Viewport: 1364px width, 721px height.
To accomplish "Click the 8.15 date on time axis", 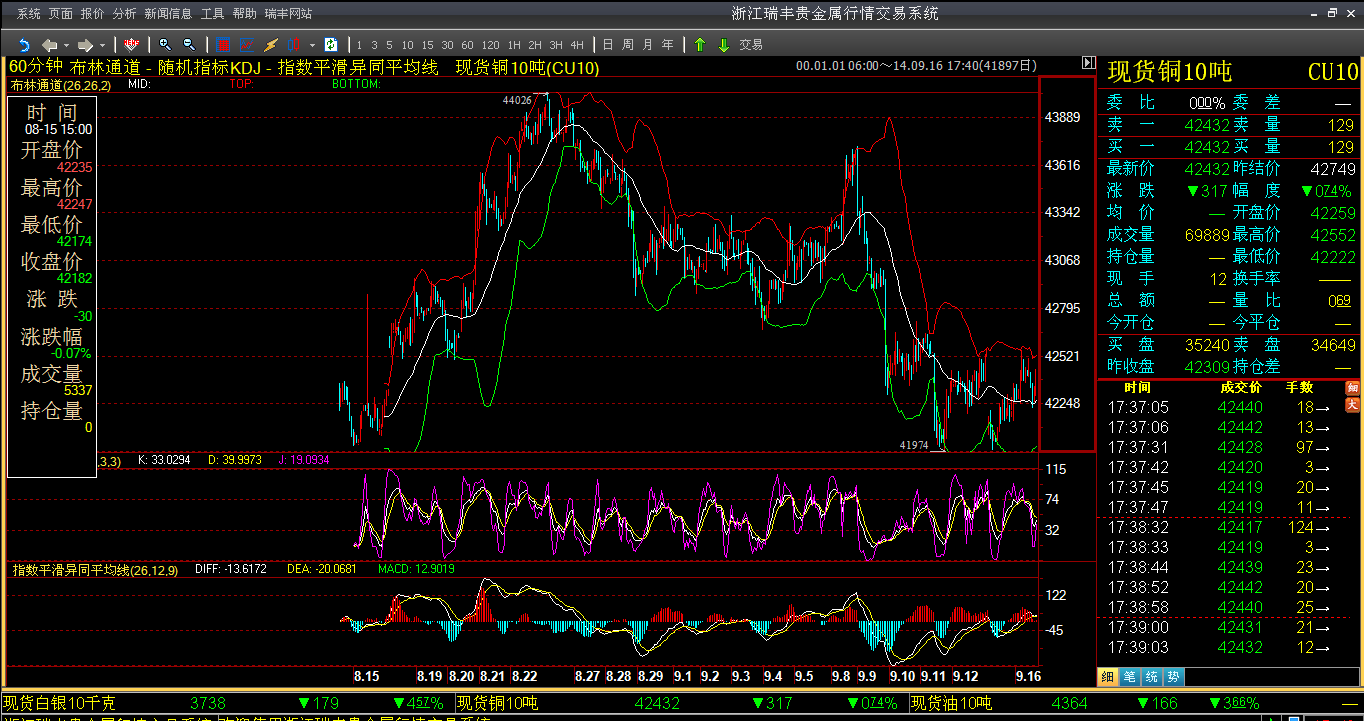I will (x=367, y=677).
